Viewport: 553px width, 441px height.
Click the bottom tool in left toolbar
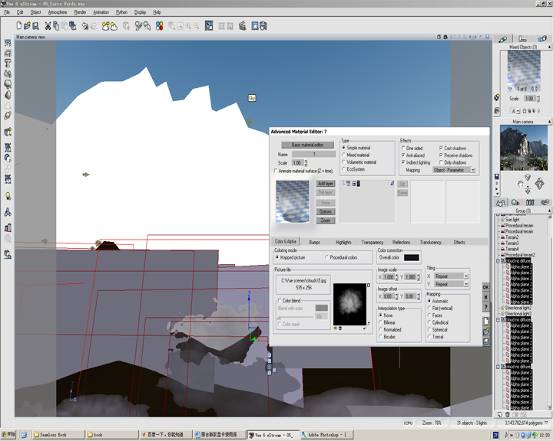(x=8, y=254)
